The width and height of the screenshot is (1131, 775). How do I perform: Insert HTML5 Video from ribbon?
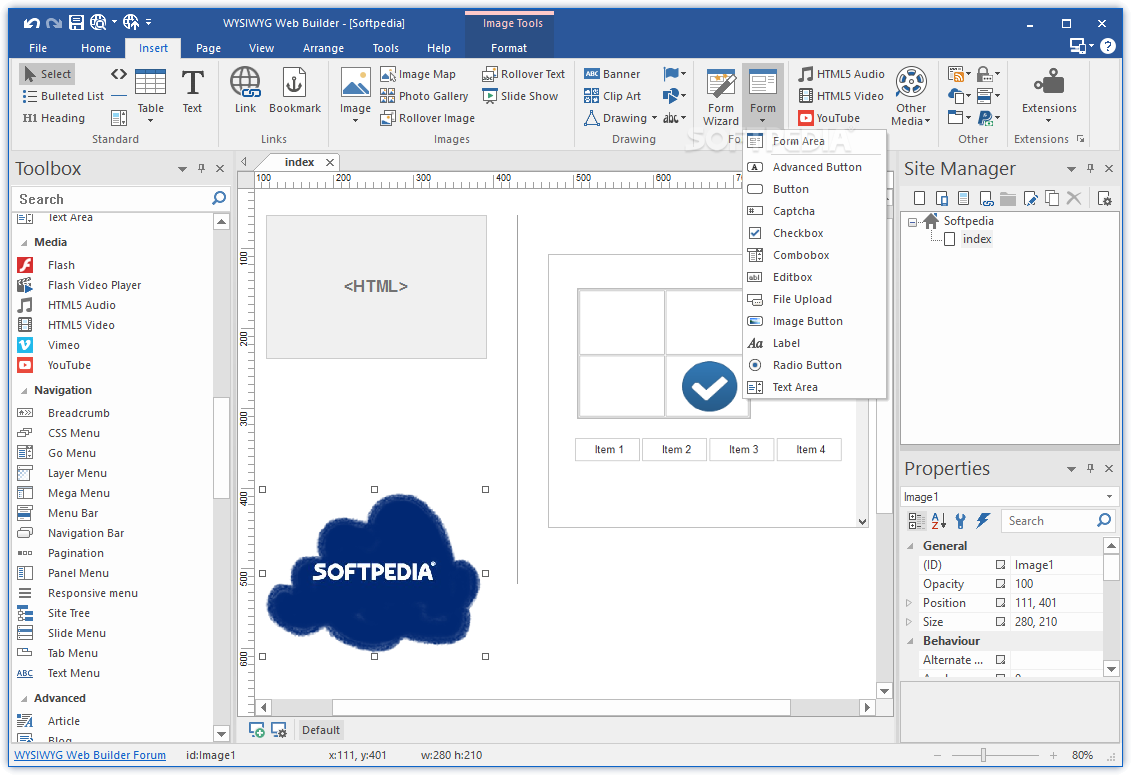point(841,96)
